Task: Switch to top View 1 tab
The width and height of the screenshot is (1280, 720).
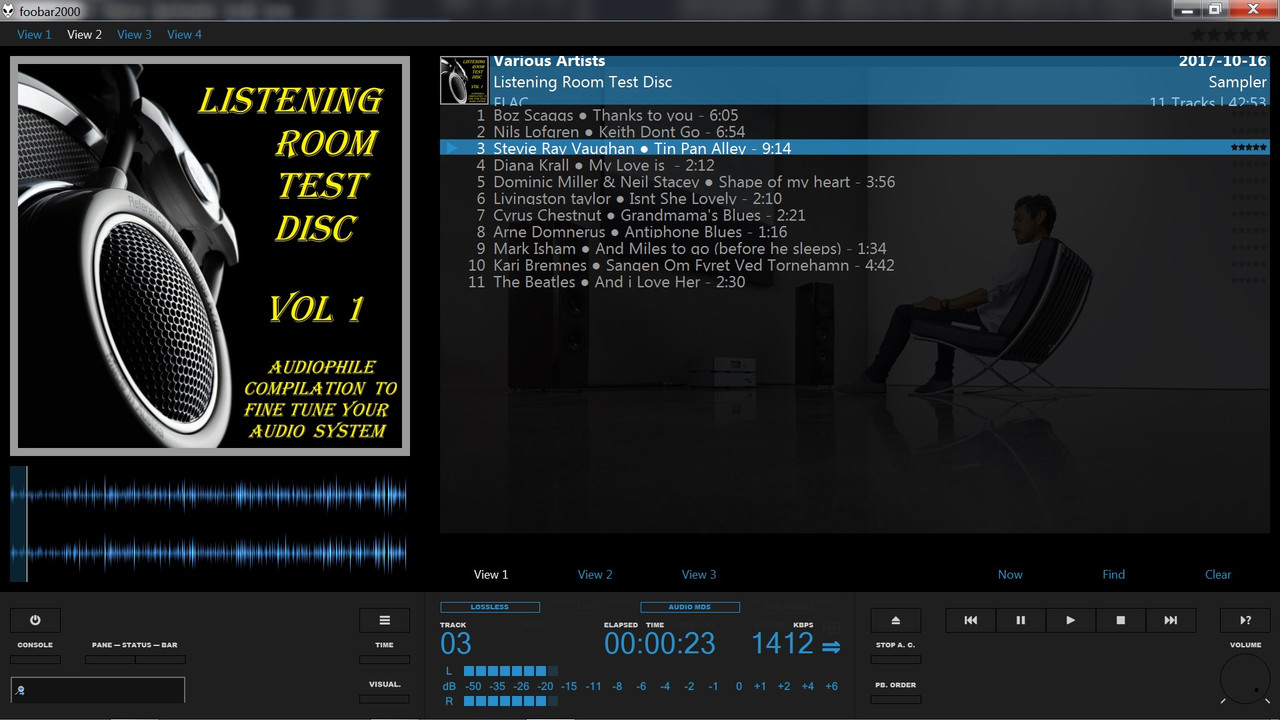Action: [x=34, y=35]
